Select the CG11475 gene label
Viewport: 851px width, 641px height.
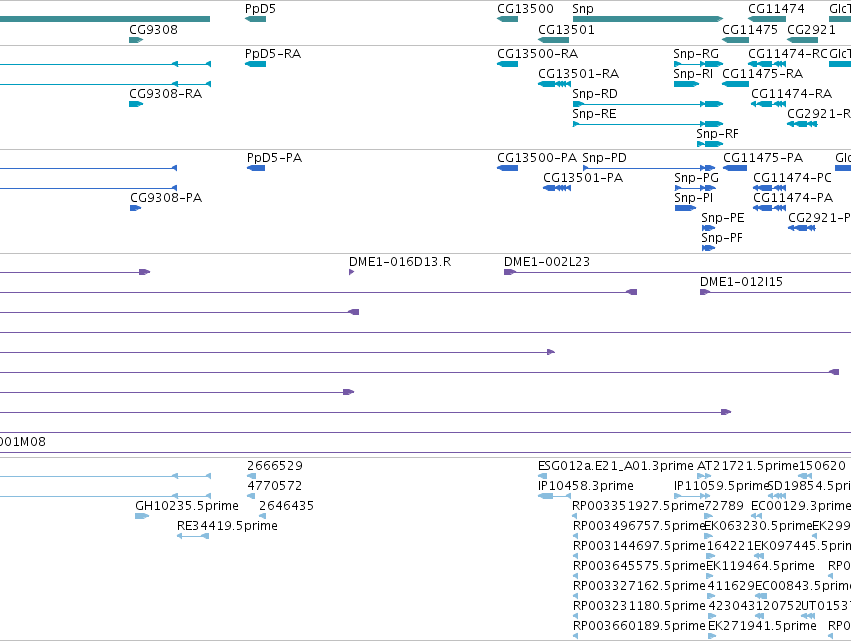(750, 30)
